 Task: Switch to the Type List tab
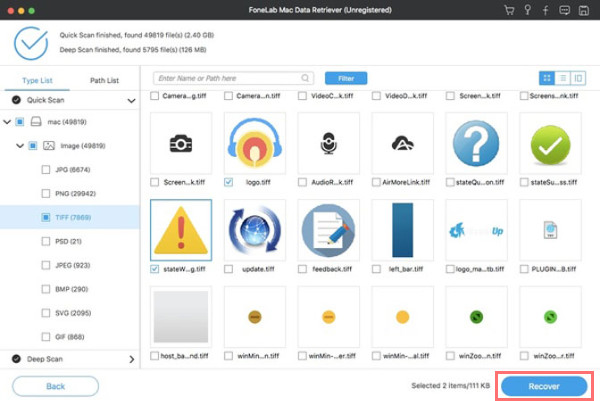(x=37, y=80)
